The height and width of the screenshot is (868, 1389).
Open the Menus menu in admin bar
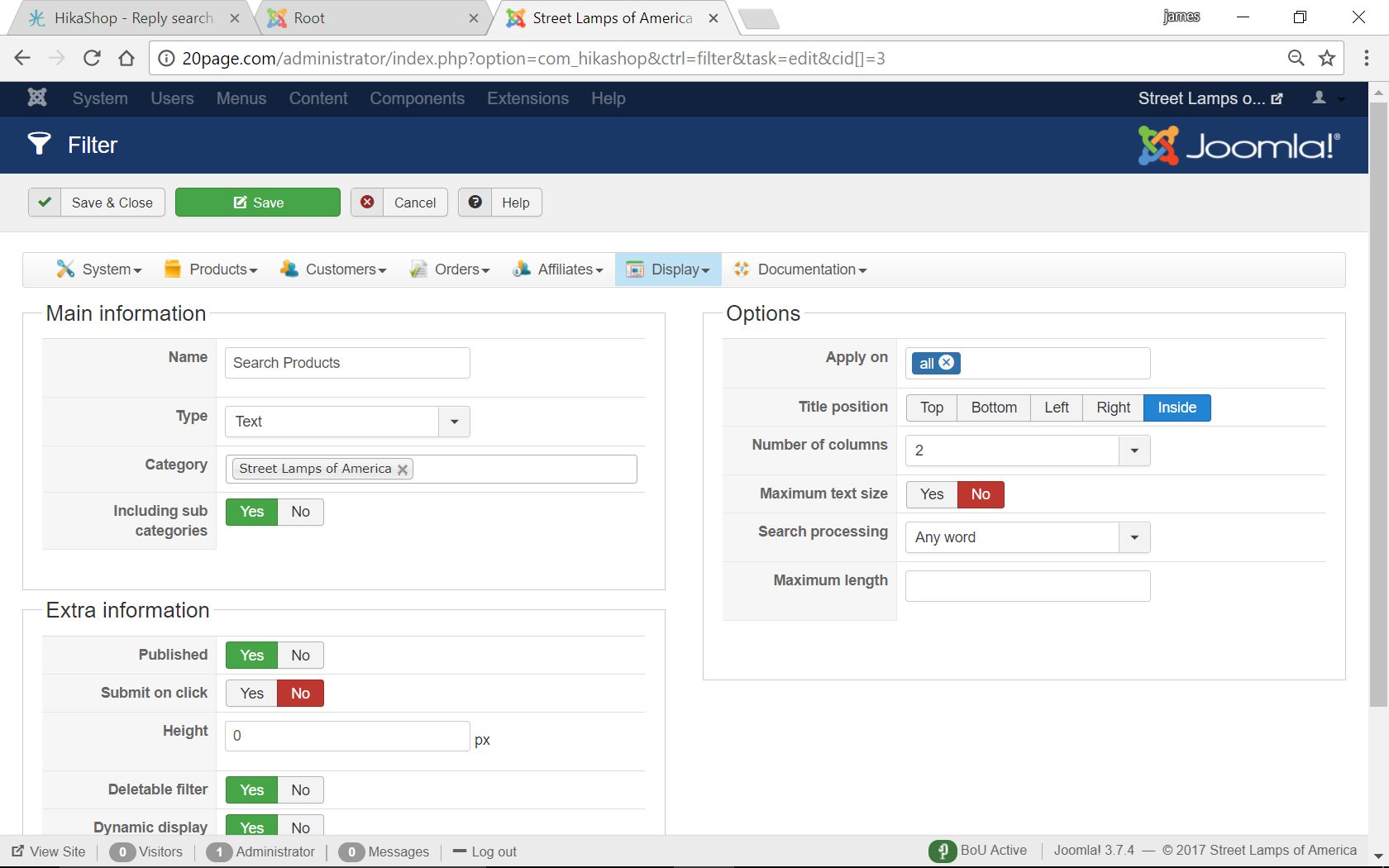[241, 98]
